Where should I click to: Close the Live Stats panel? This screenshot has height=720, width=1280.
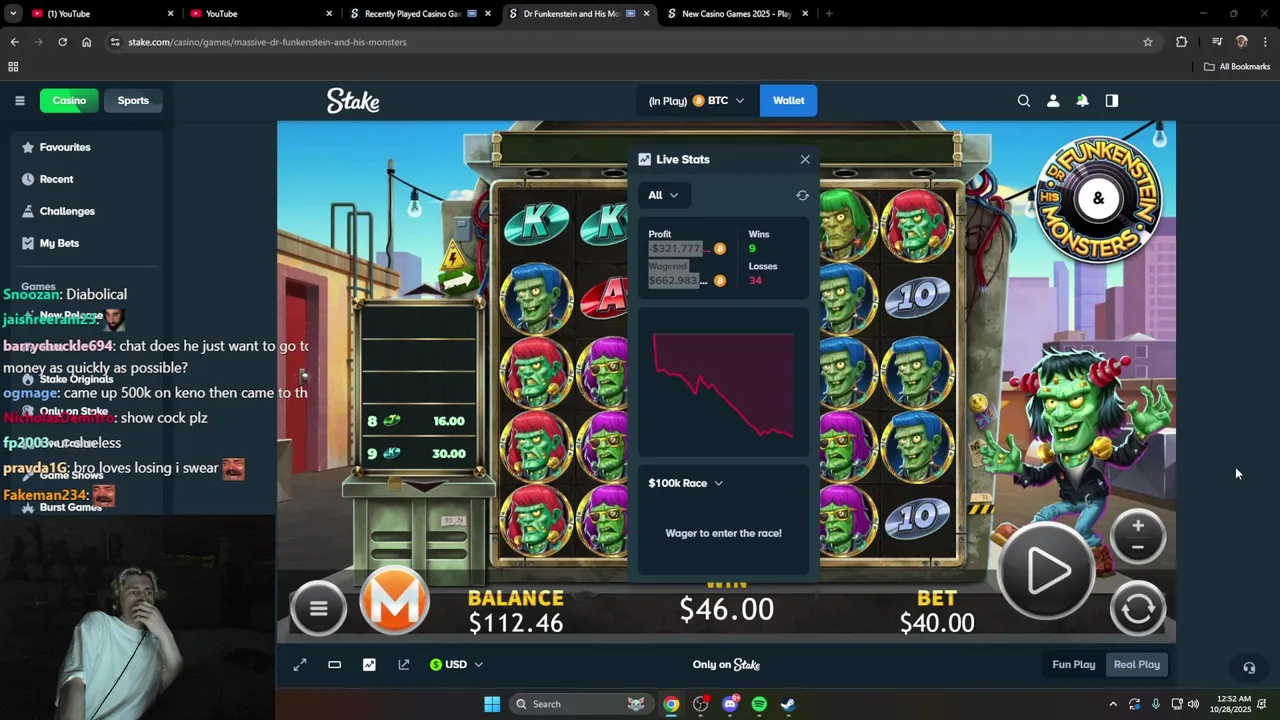coord(805,159)
